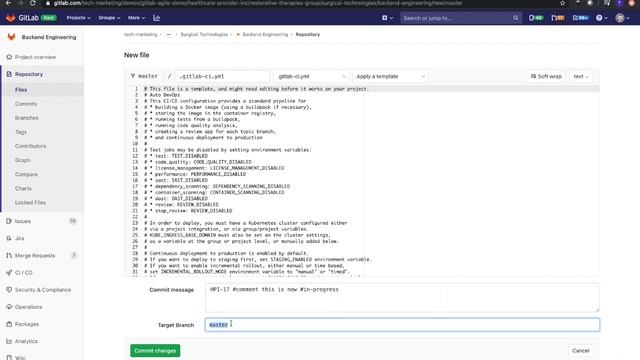
Task: Open Backend Engineering project avatar in sidebar
Action: 11,37
